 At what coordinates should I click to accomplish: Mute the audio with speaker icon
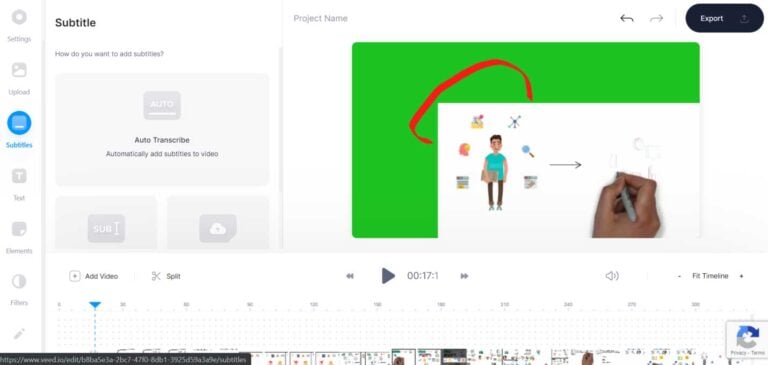[612, 276]
